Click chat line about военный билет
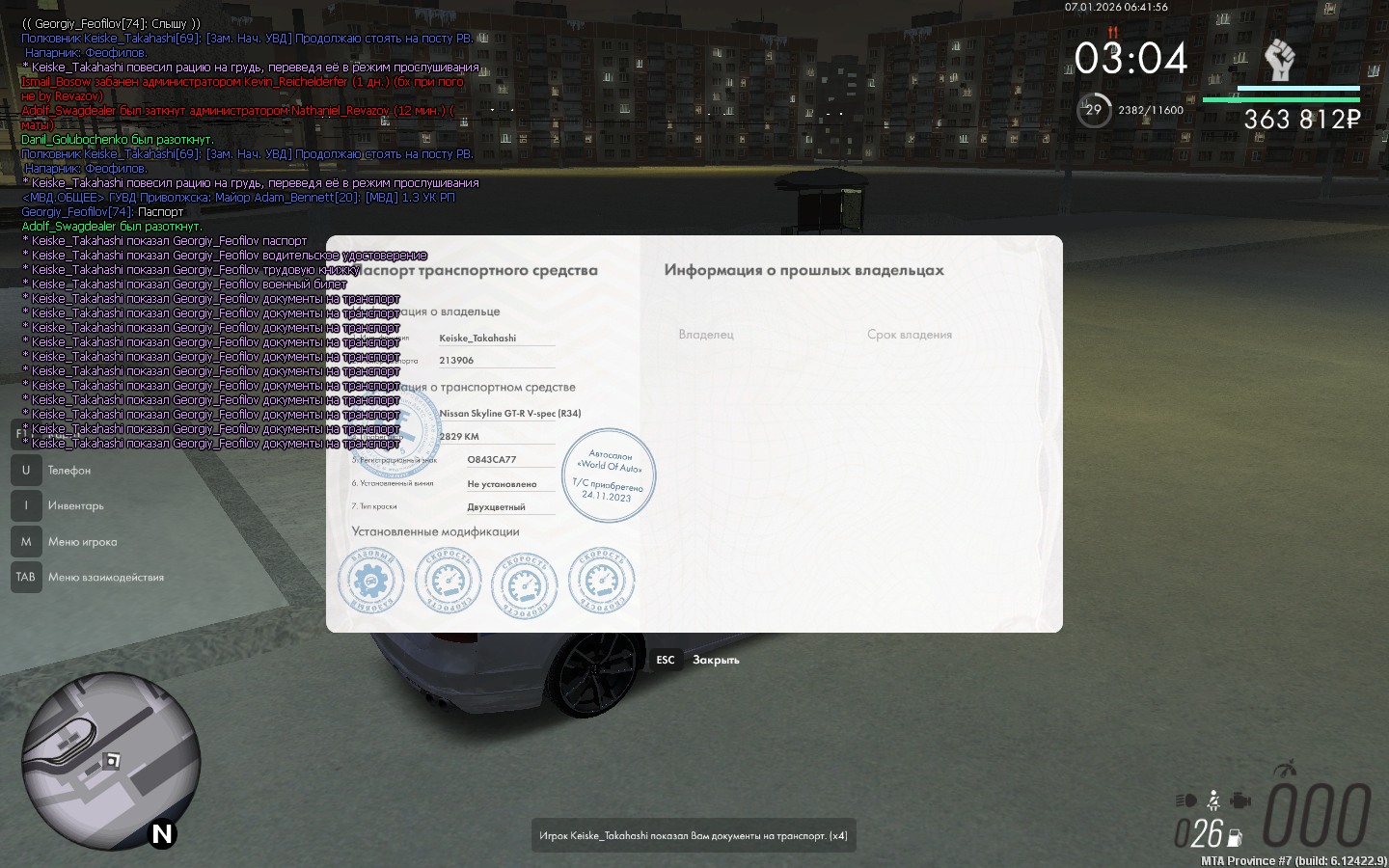Screen dimensions: 1389x868 [184, 285]
